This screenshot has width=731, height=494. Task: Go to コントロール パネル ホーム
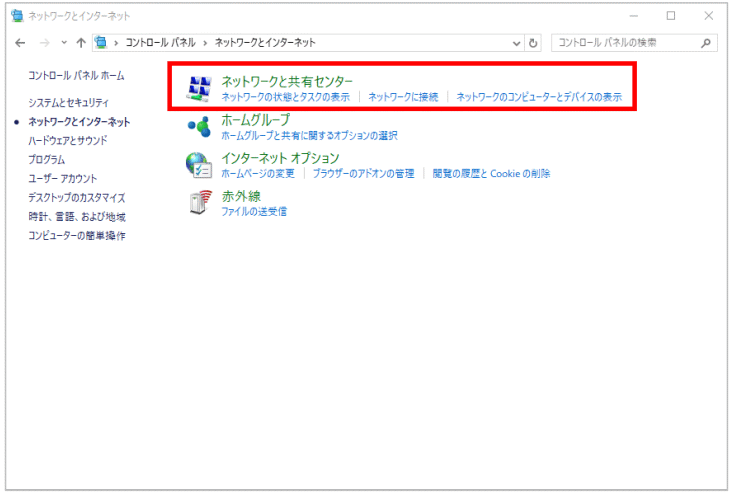76,75
